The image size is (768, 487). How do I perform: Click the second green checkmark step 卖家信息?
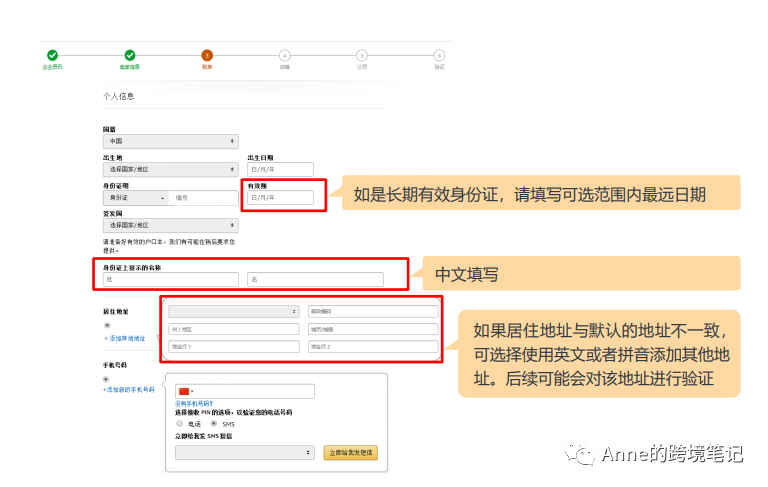(x=130, y=55)
